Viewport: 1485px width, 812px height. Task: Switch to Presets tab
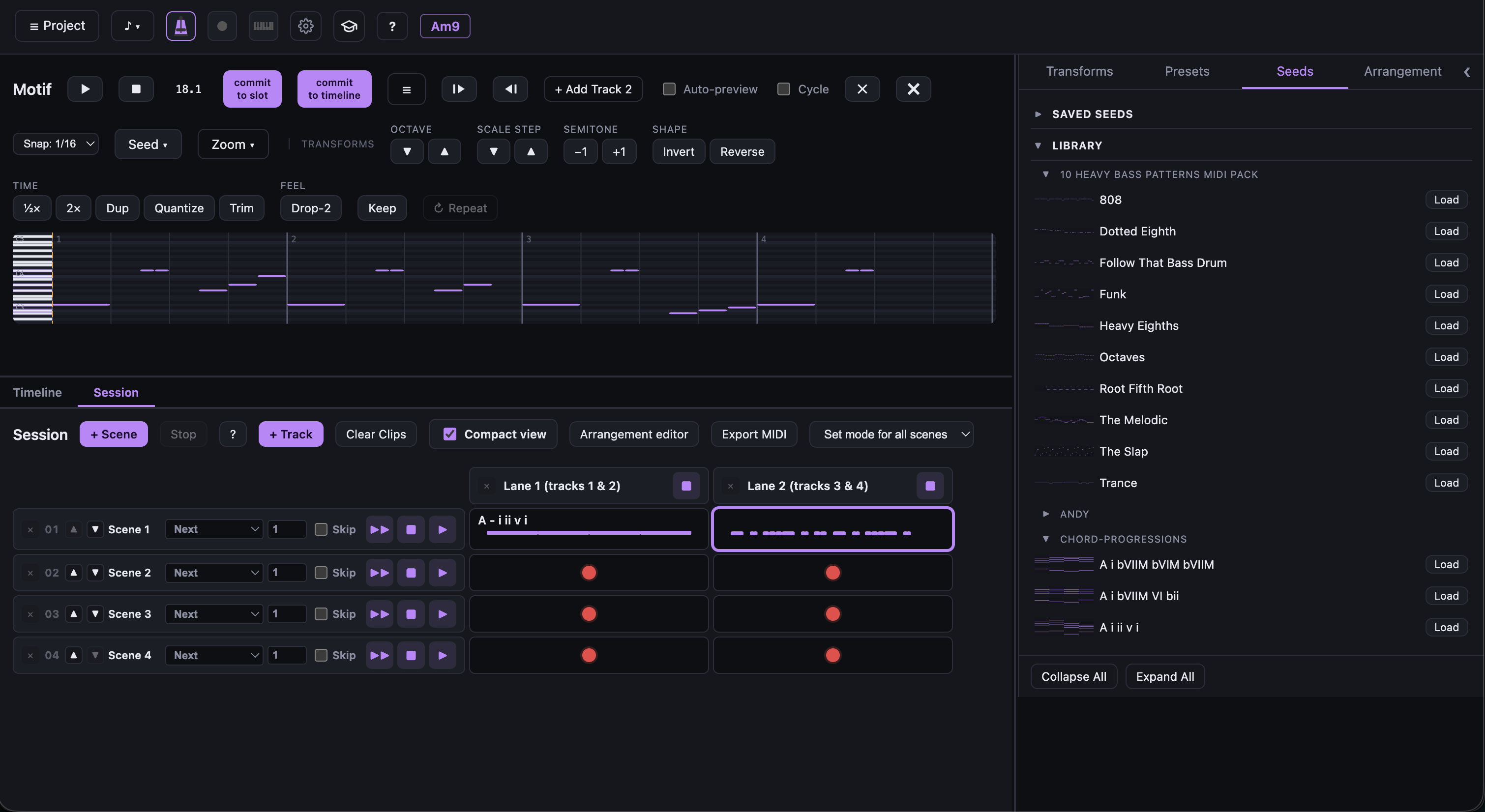(x=1187, y=71)
